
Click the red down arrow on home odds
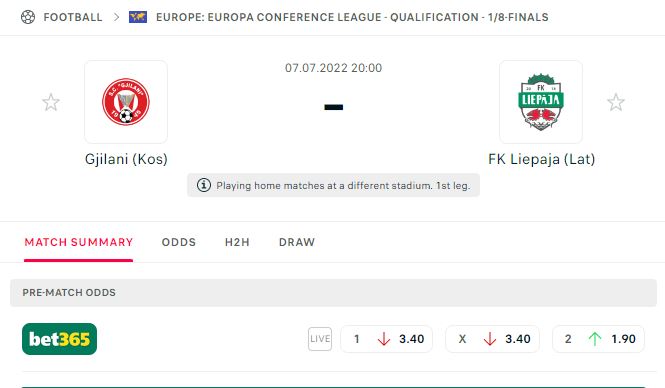point(384,339)
